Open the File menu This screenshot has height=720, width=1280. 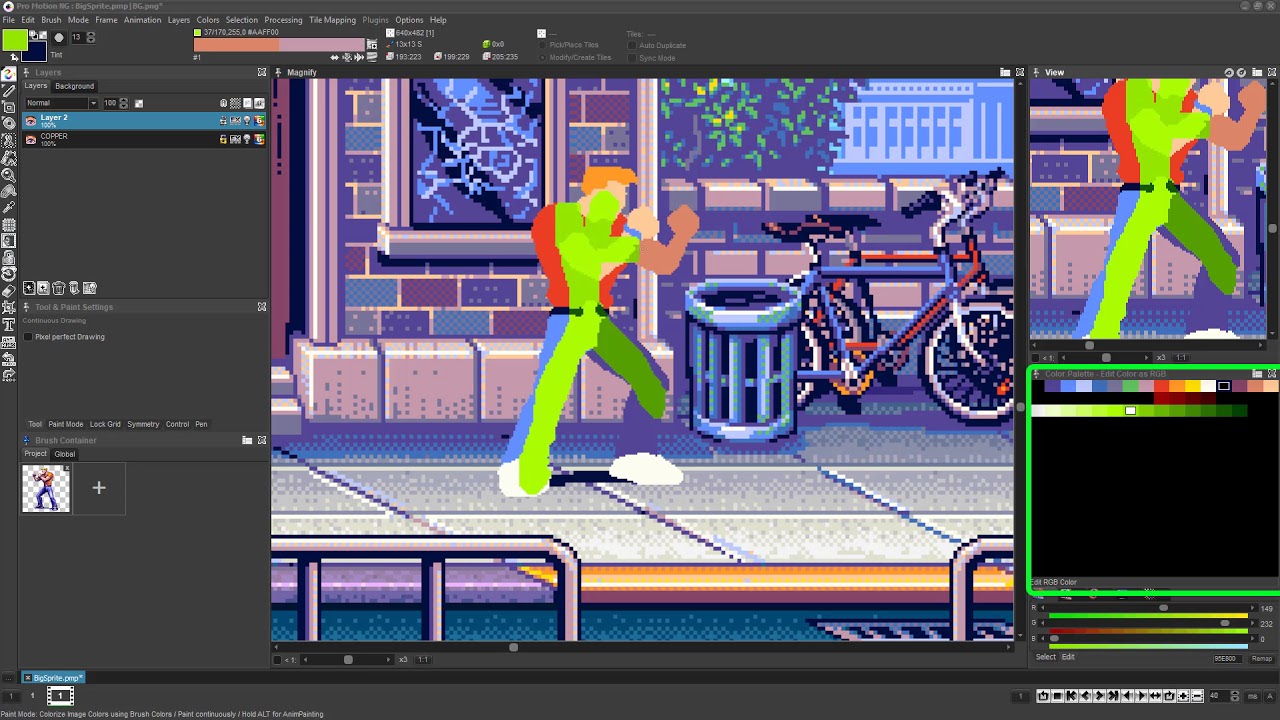(8, 20)
